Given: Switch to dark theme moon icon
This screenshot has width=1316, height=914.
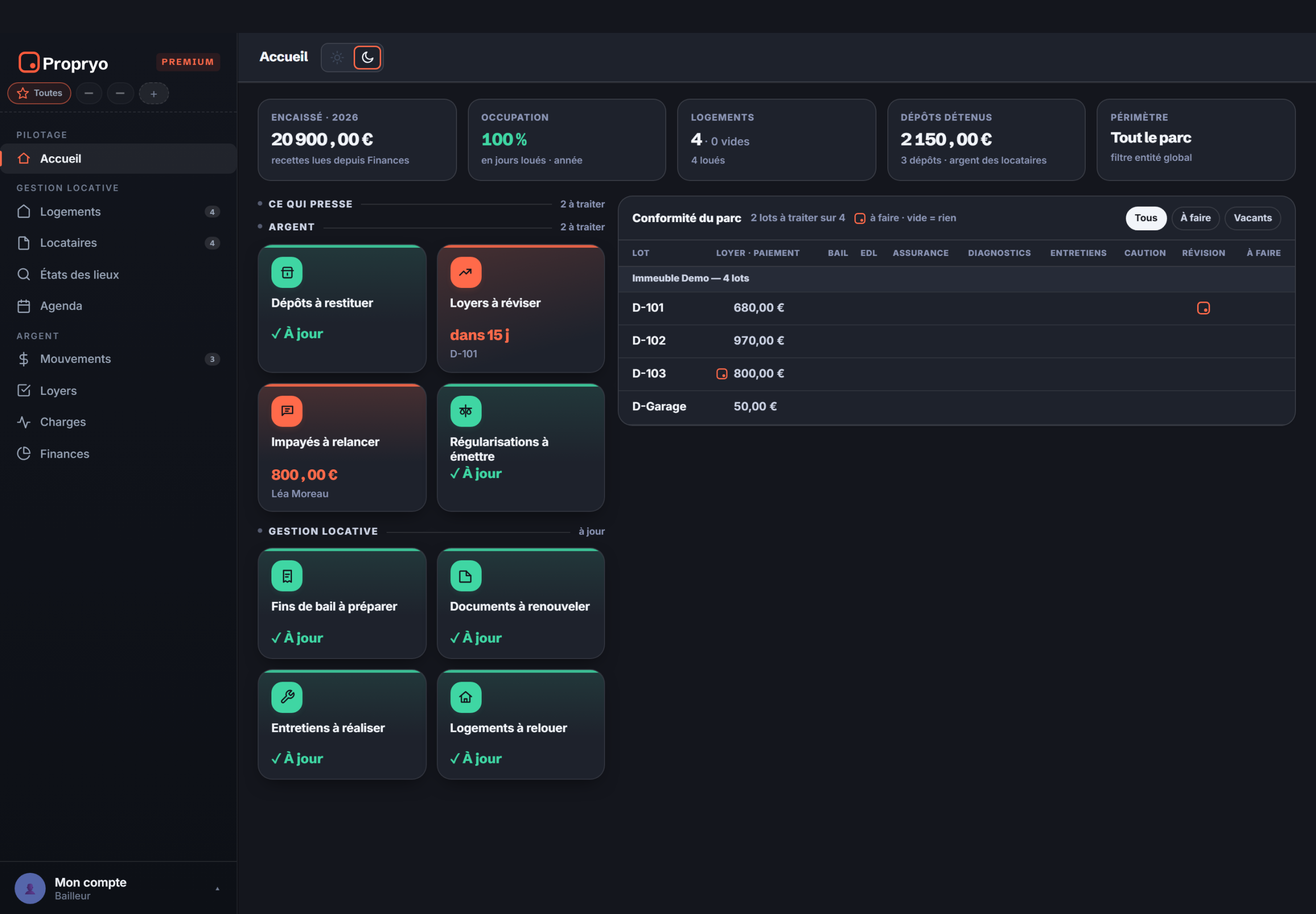Looking at the screenshot, I should coord(367,57).
